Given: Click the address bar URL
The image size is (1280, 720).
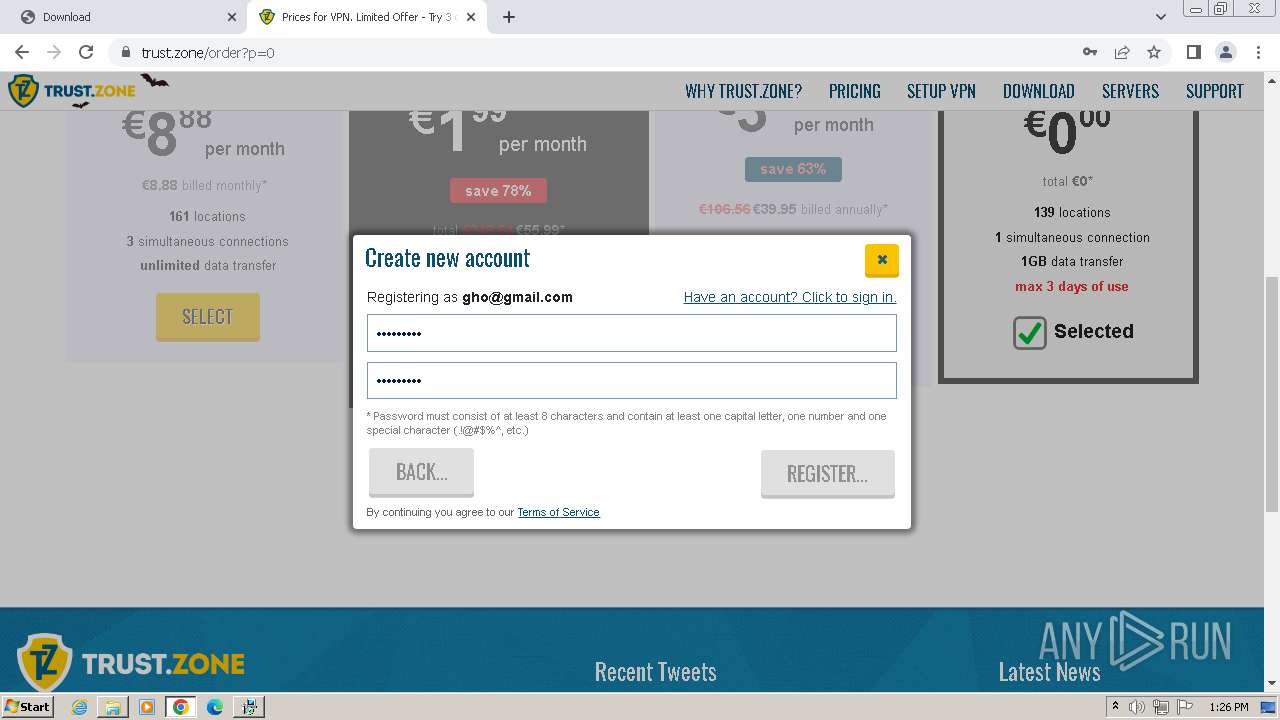Looking at the screenshot, I should (x=208, y=52).
